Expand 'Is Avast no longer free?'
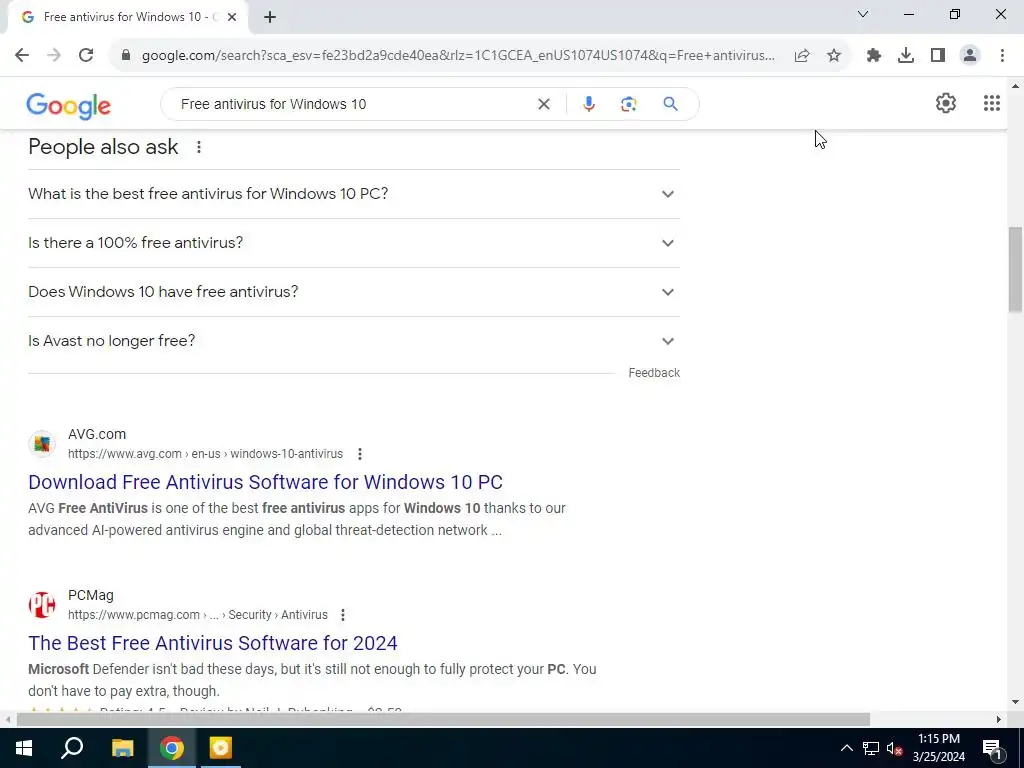Viewport: 1024px width, 768px height. 354,341
